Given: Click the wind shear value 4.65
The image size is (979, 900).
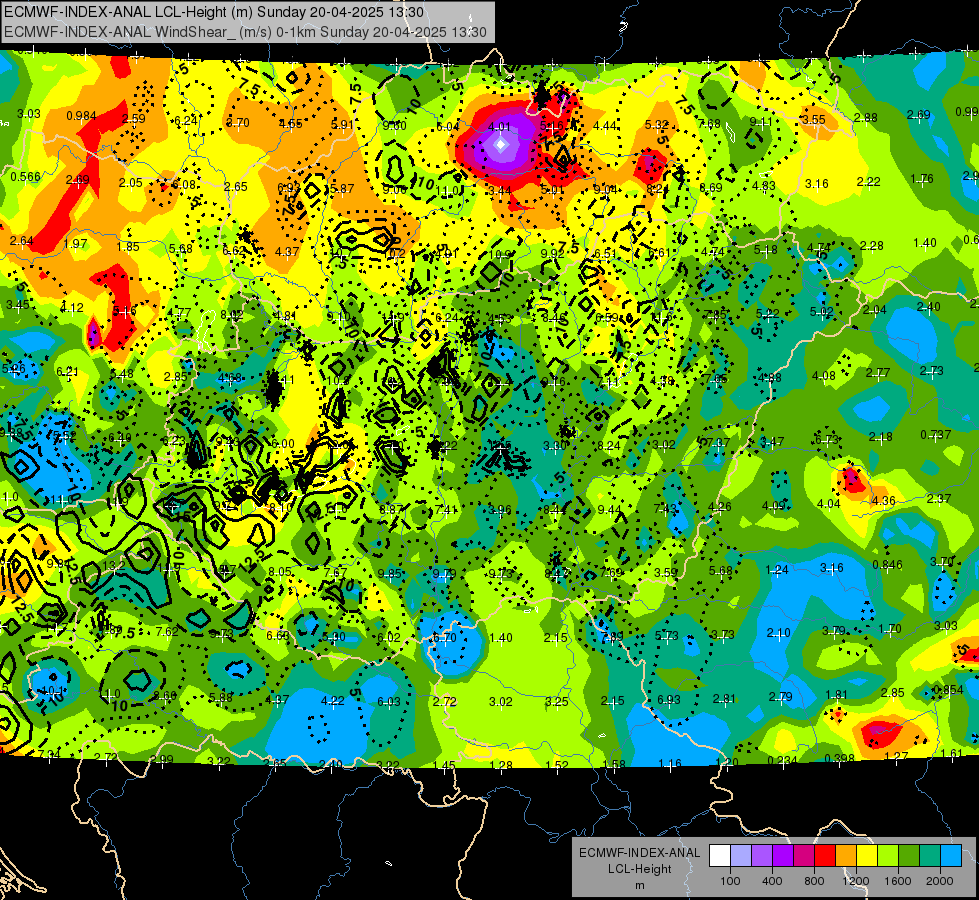Looking at the screenshot, I should point(290,124).
